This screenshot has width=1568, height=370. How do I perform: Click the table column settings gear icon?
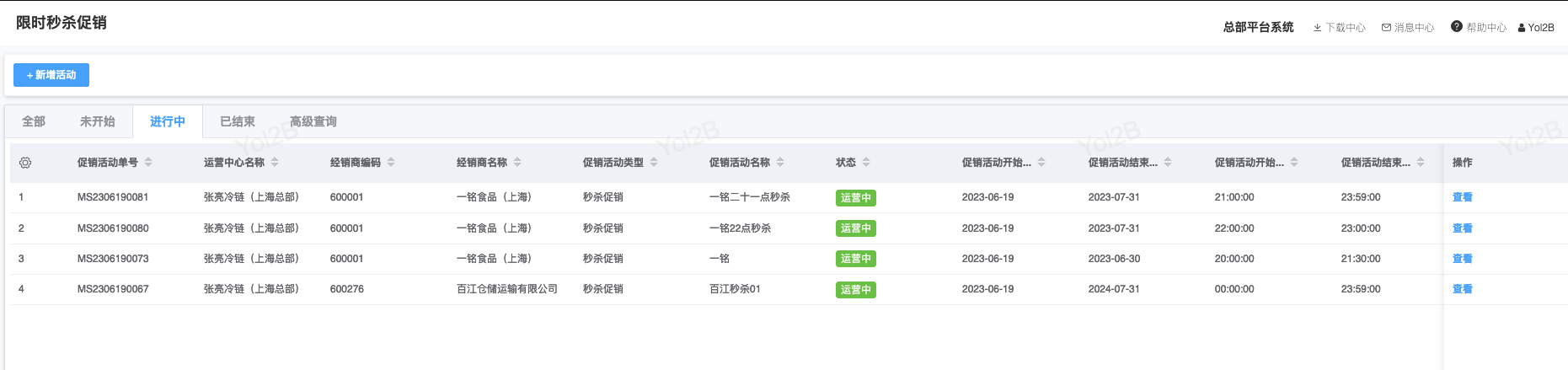pos(25,163)
